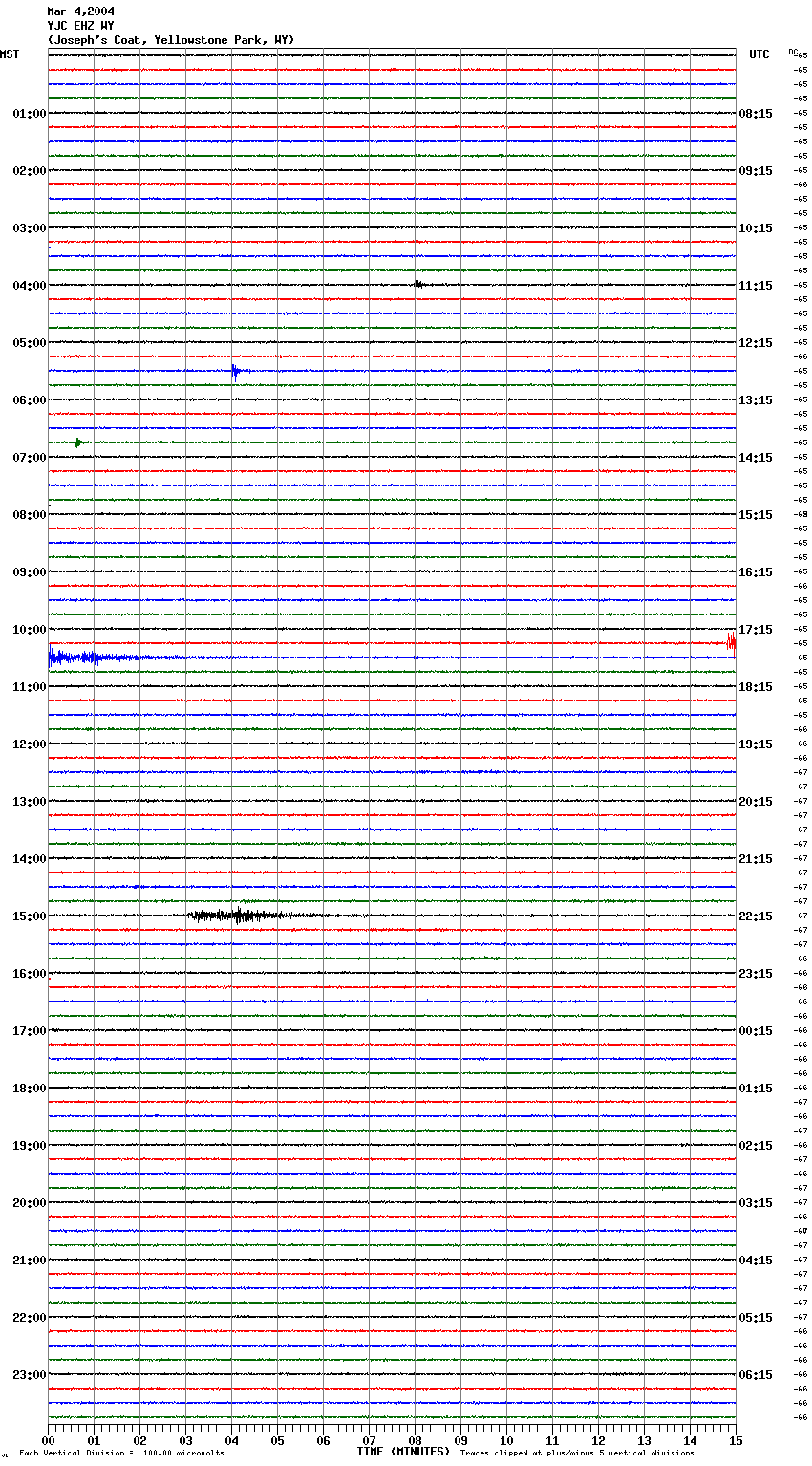Select the 03:00 MST row label
Viewport: 812px width, 1466px height.
[30, 228]
